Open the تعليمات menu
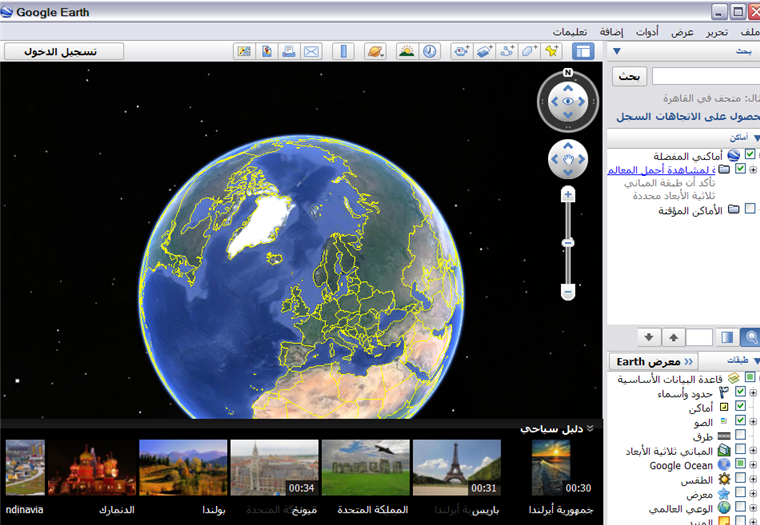This screenshot has height=525, width=760. point(569,31)
